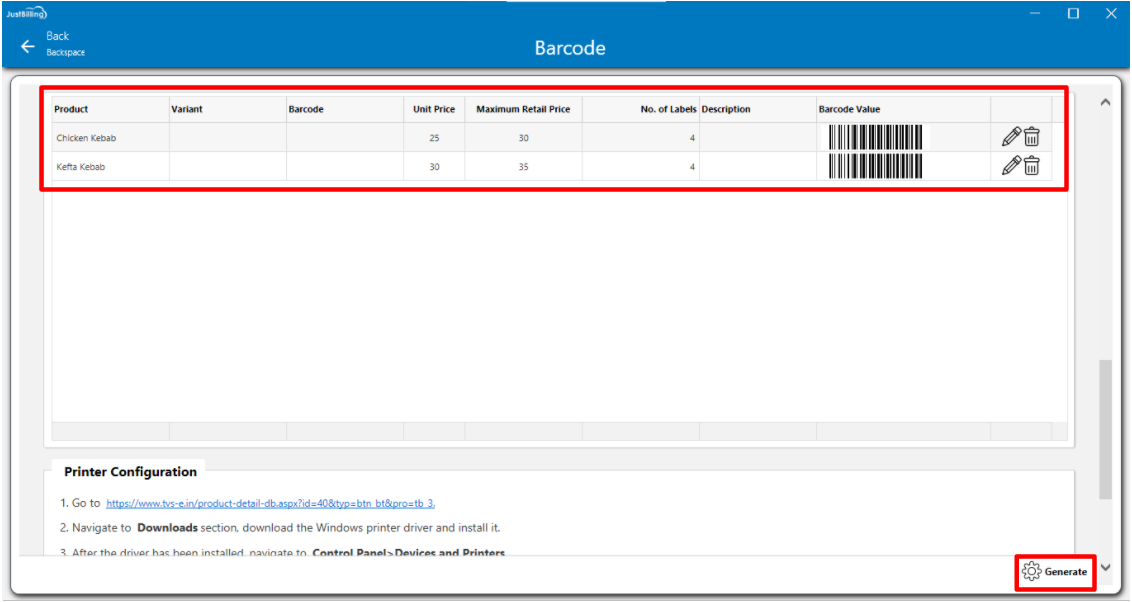
Task: Open the tvs-e.in printer driver link
Action: pyautogui.click(x=270, y=504)
